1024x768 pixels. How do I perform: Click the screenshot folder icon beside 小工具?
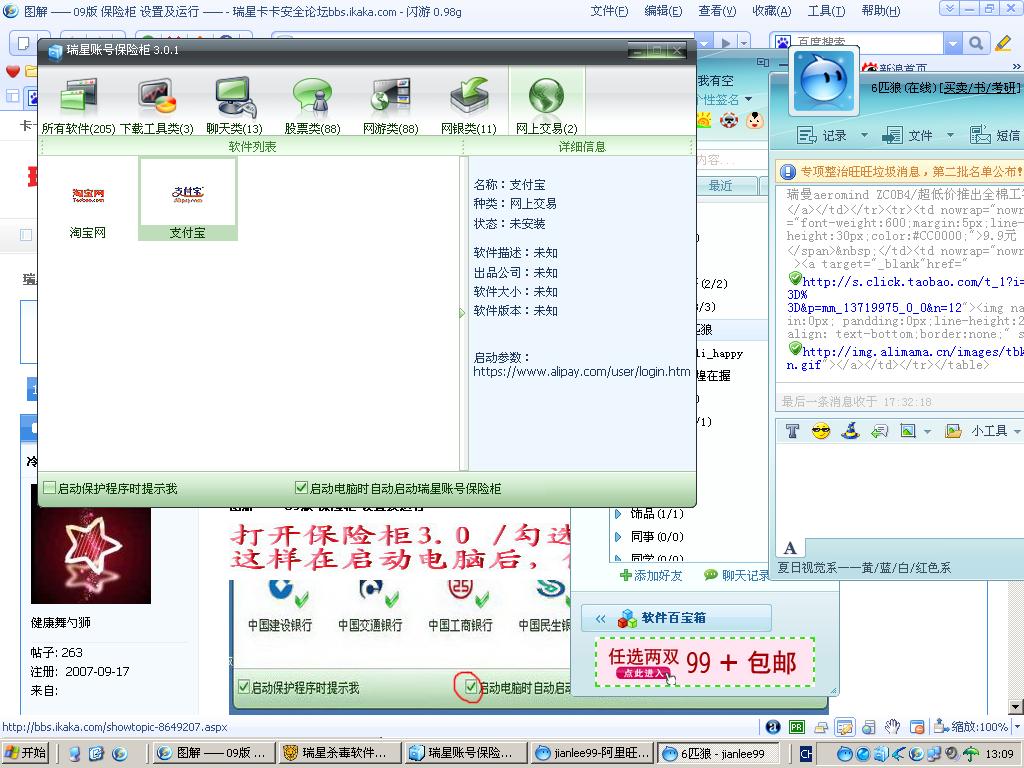pos(953,431)
